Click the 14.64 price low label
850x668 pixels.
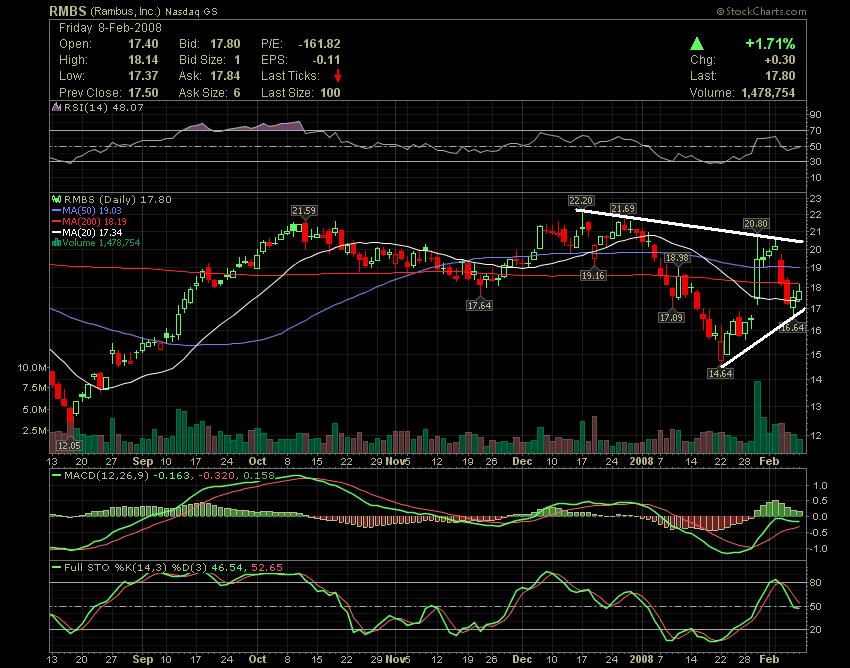(720, 373)
